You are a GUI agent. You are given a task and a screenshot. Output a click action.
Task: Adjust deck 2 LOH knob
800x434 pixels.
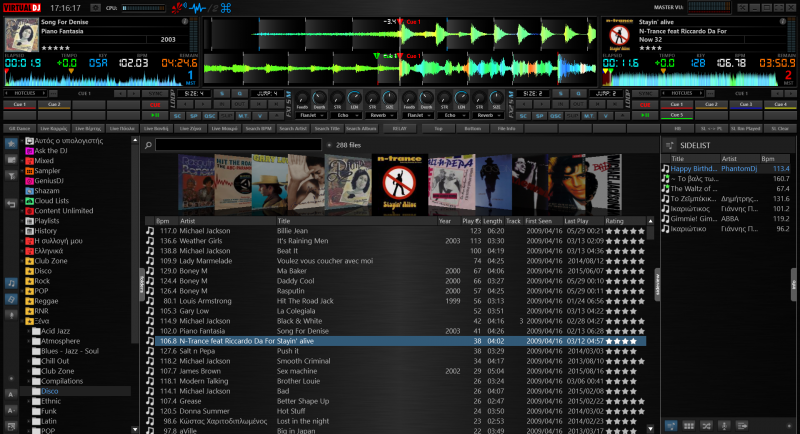461,97
